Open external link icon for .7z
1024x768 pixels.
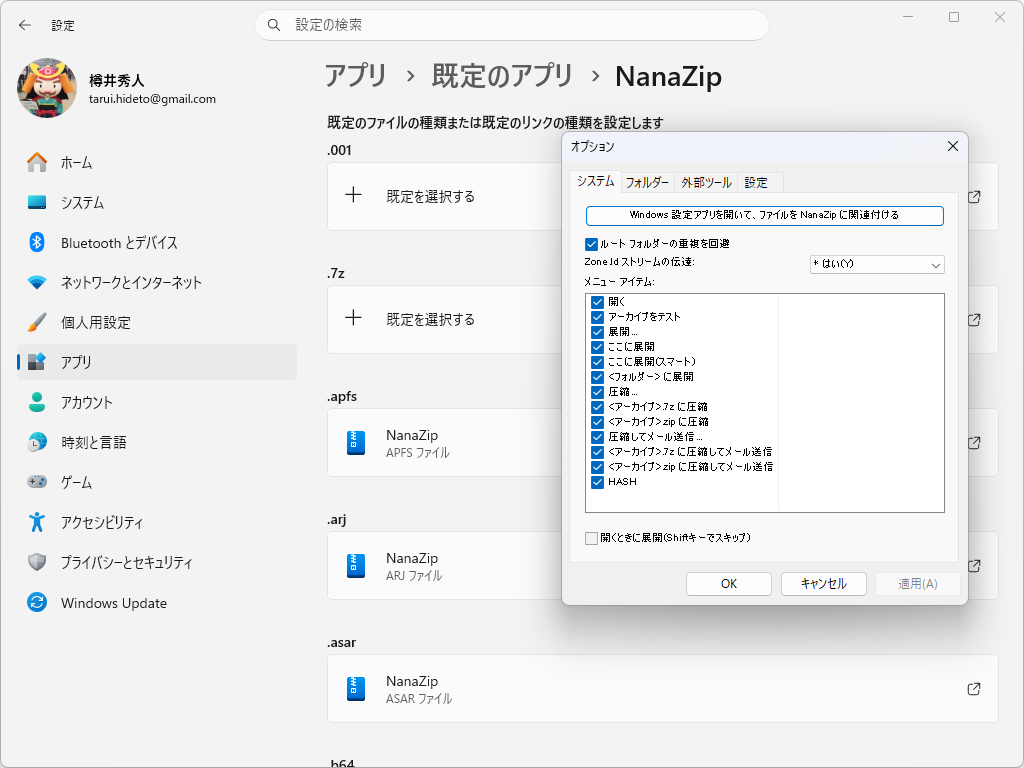974,320
